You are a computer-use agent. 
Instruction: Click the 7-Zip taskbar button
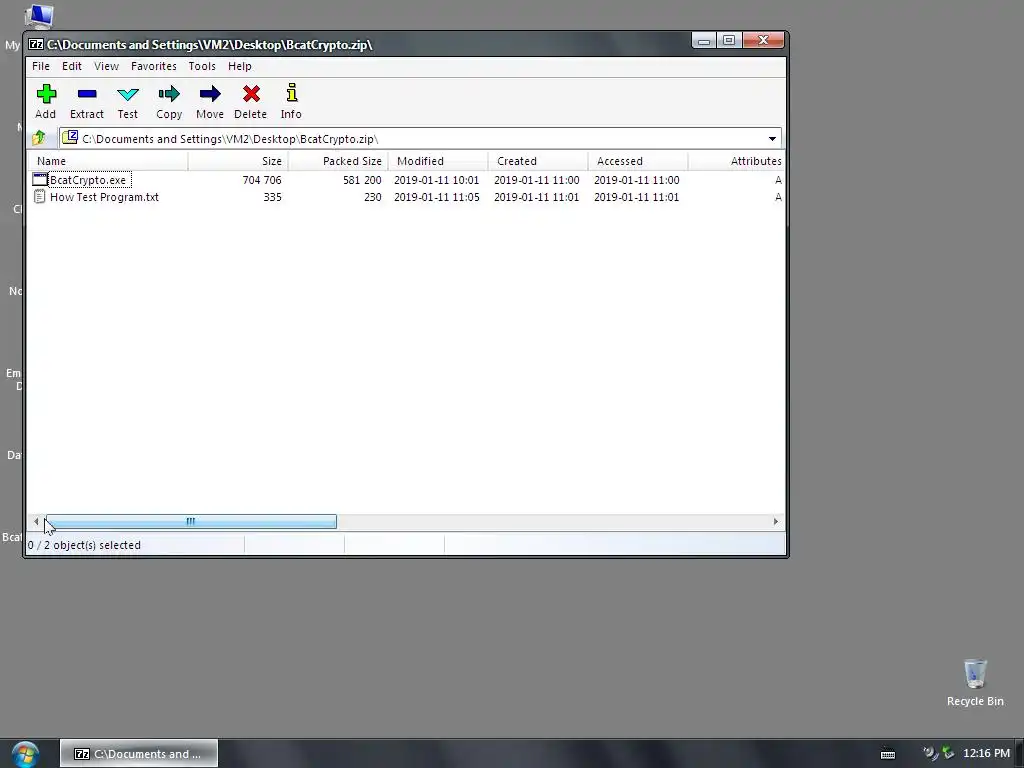pyautogui.click(x=138, y=754)
